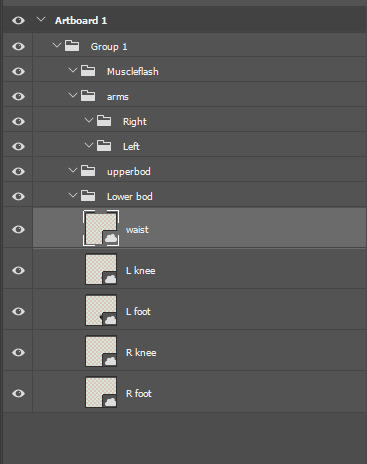Hide the Muscleflash group
367x464 pixels.
(x=18, y=71)
